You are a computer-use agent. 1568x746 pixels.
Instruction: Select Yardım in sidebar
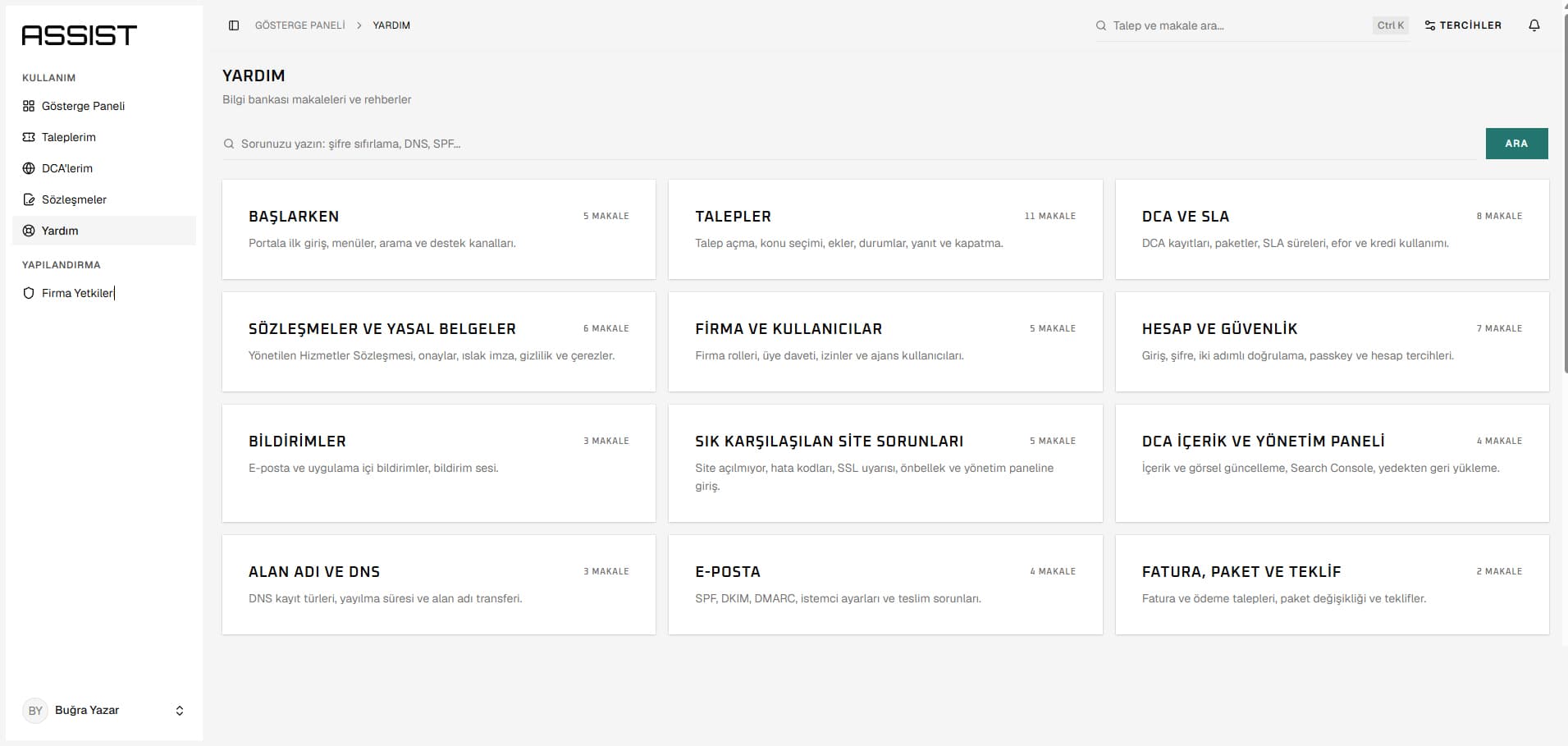tap(104, 231)
